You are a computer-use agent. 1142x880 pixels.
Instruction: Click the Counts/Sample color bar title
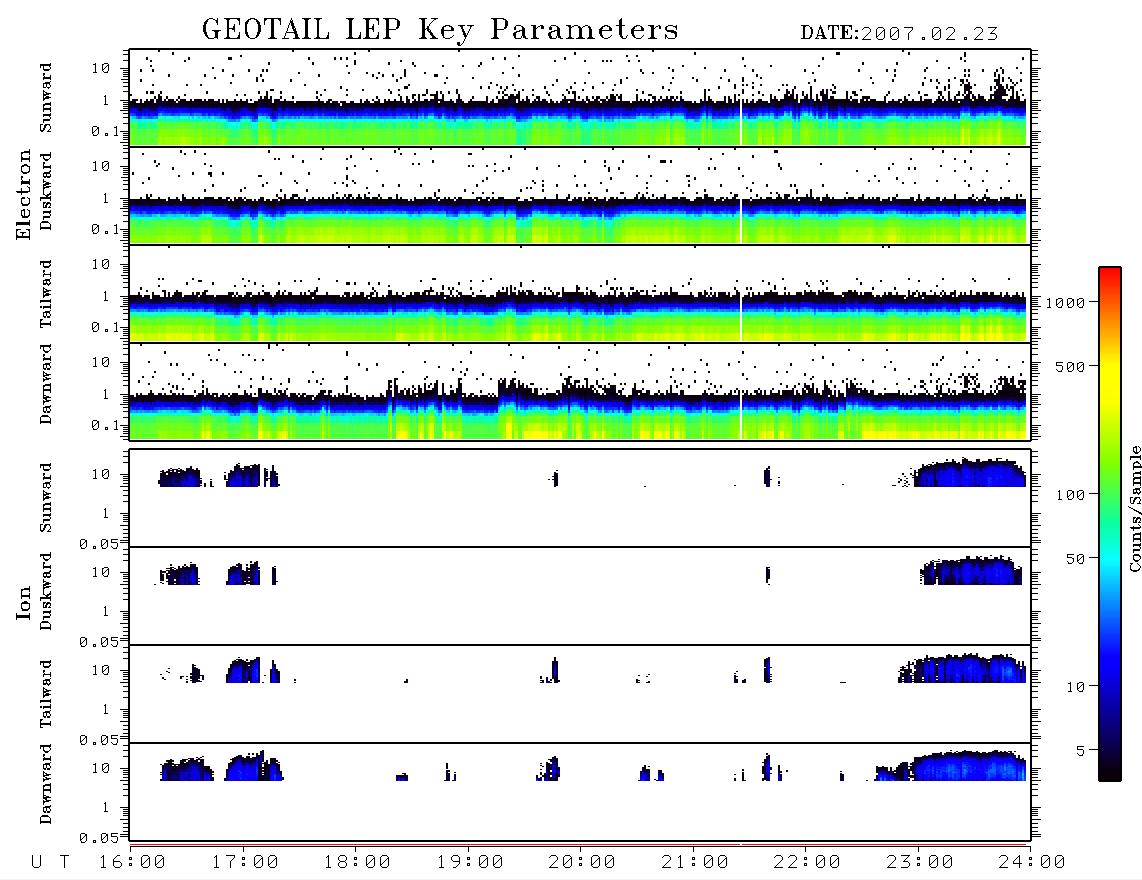tap(1134, 508)
